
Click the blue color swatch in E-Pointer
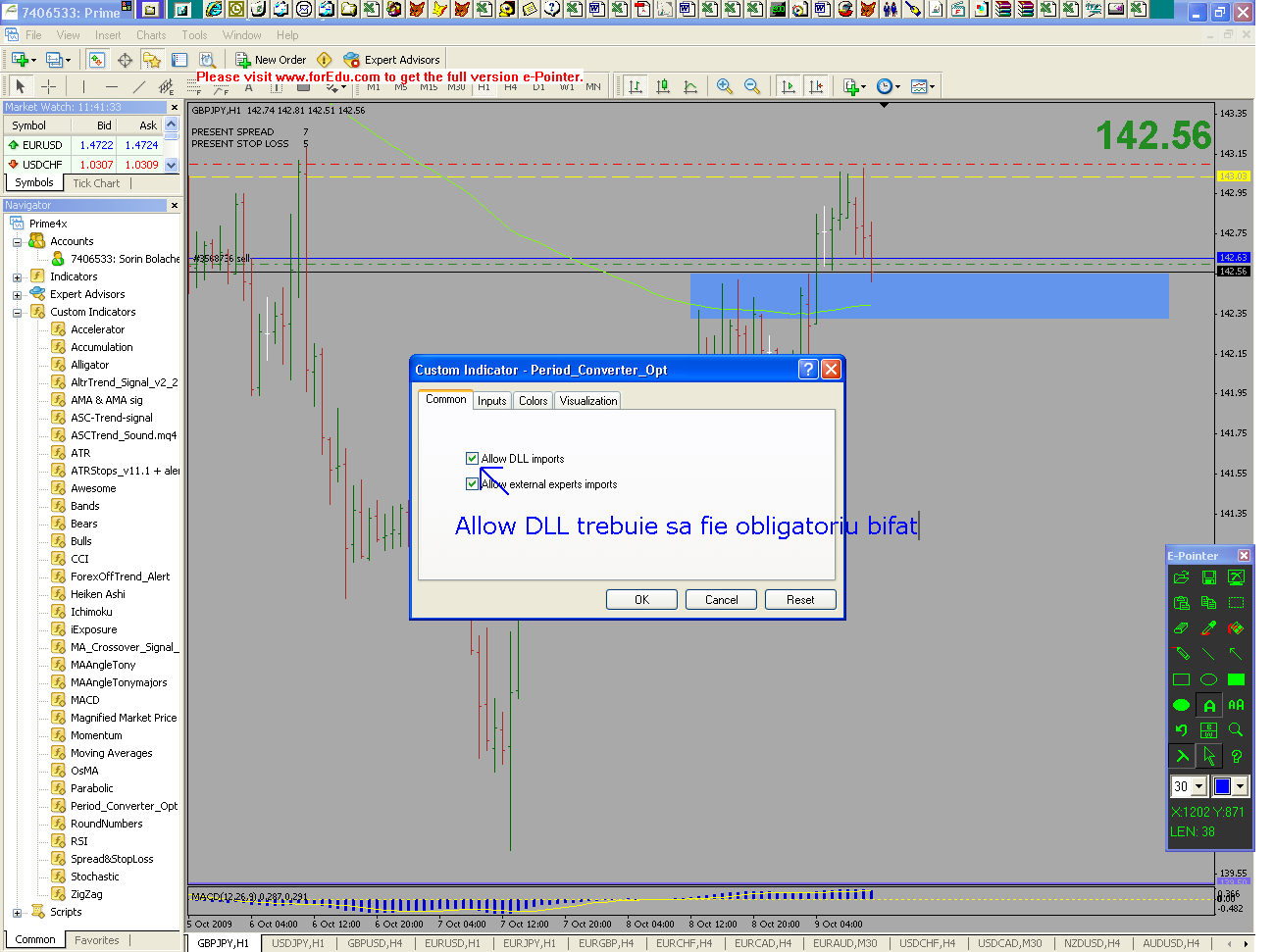[1222, 786]
